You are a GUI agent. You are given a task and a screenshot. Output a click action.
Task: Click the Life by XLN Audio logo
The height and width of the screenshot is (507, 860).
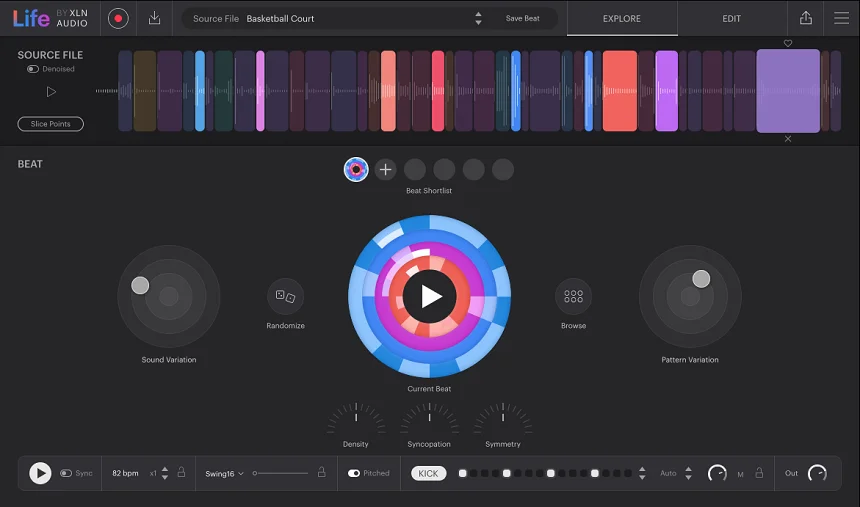[50, 19]
